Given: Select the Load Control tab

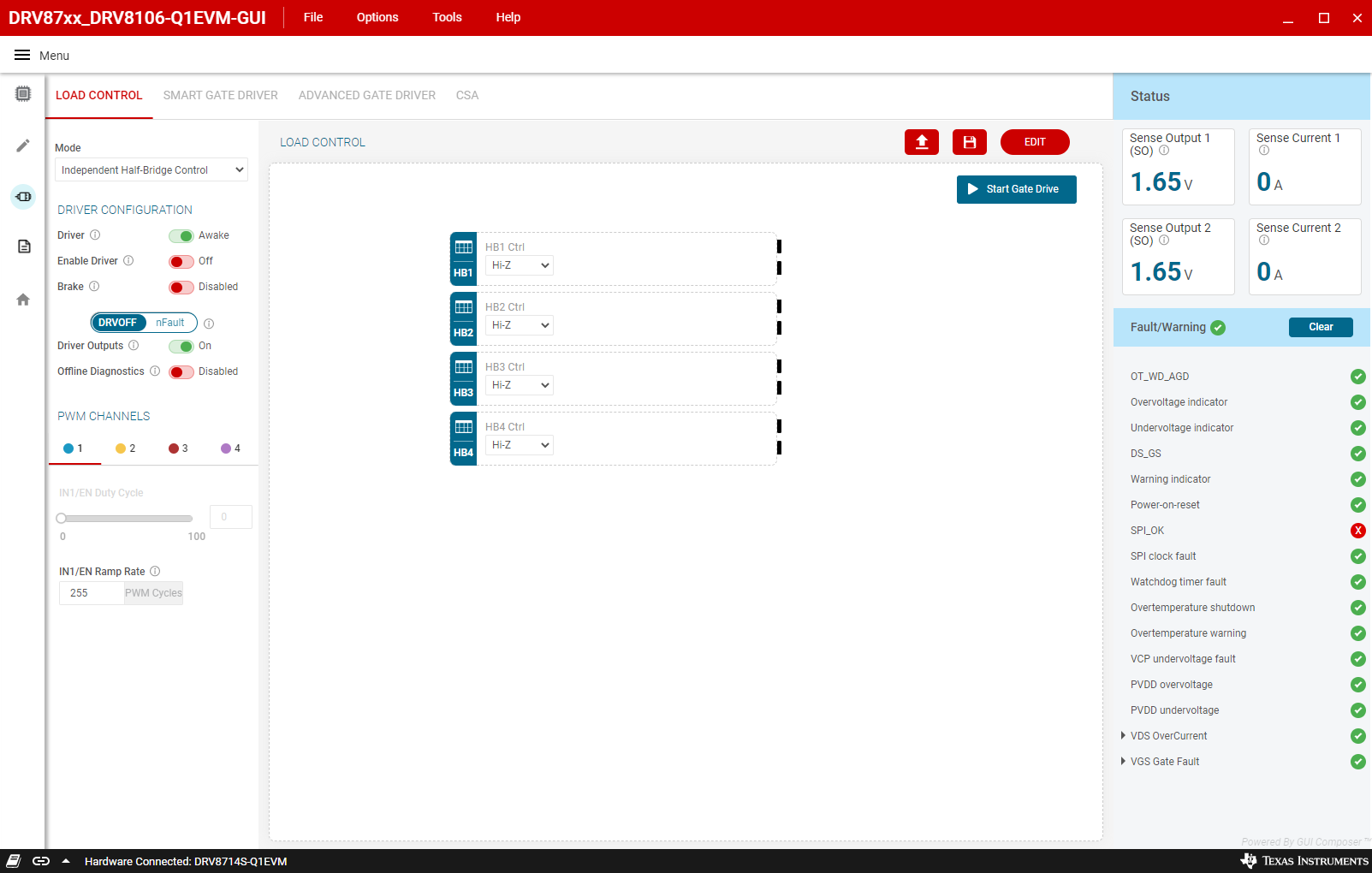Looking at the screenshot, I should pos(99,96).
